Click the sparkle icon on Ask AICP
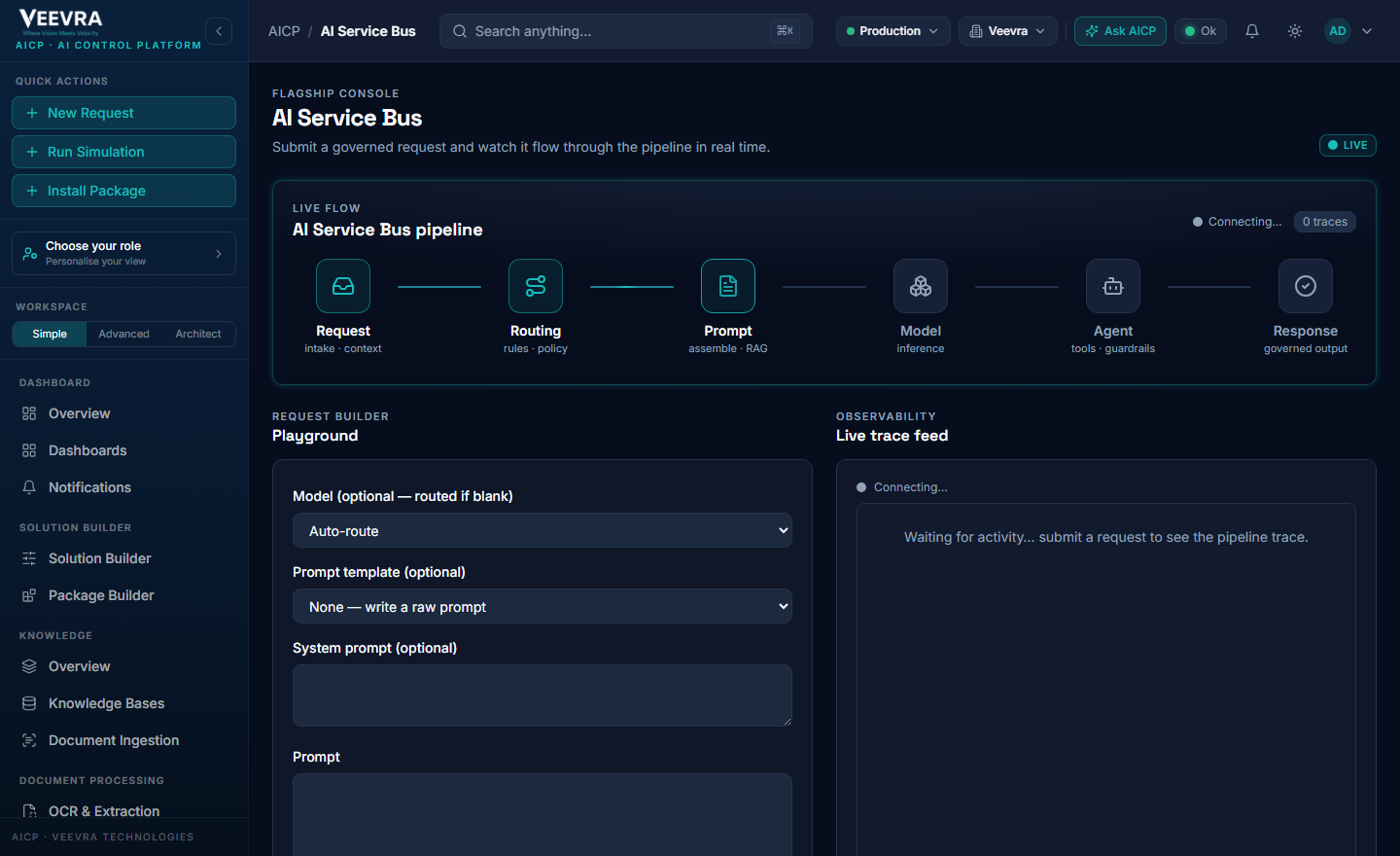This screenshot has width=1400, height=856. (1092, 31)
